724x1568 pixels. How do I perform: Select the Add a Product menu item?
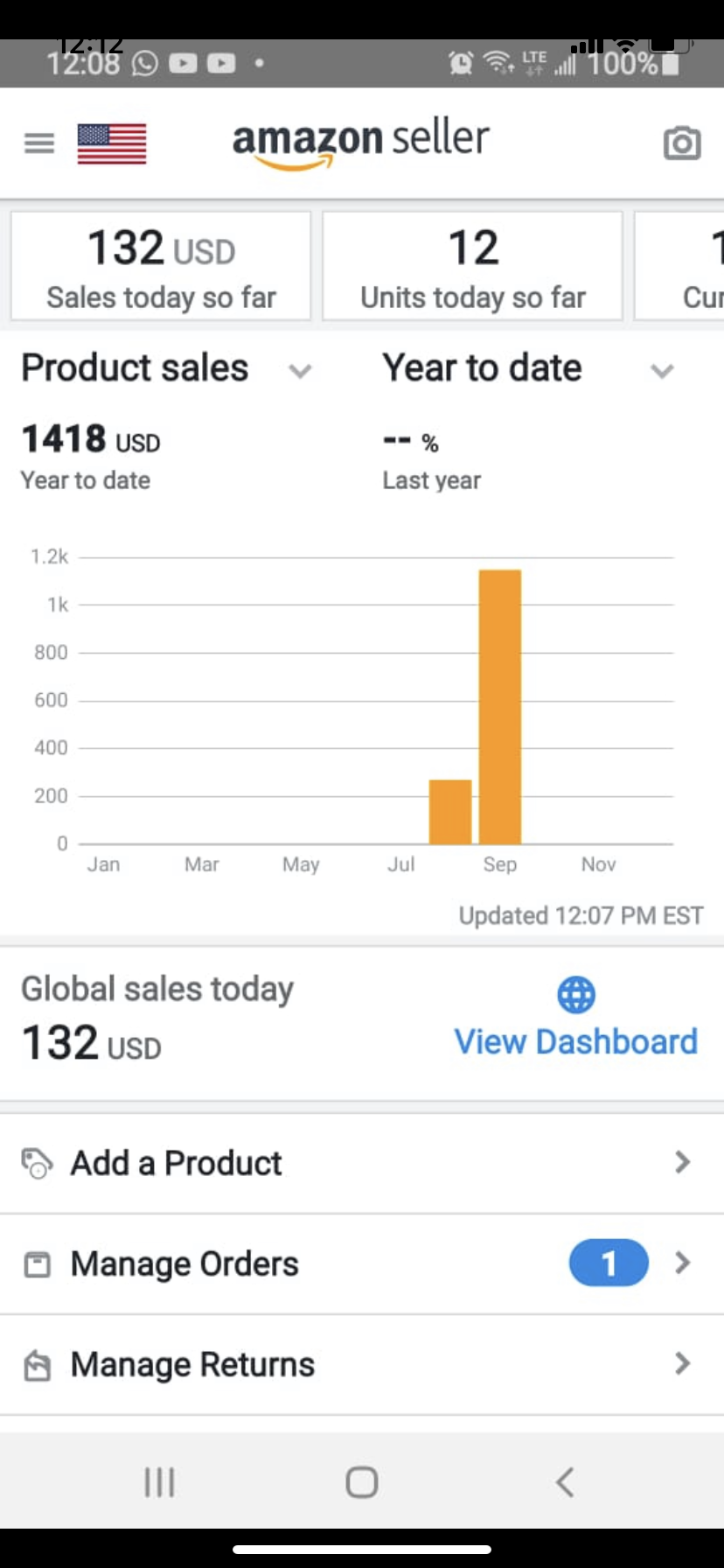(177, 1164)
